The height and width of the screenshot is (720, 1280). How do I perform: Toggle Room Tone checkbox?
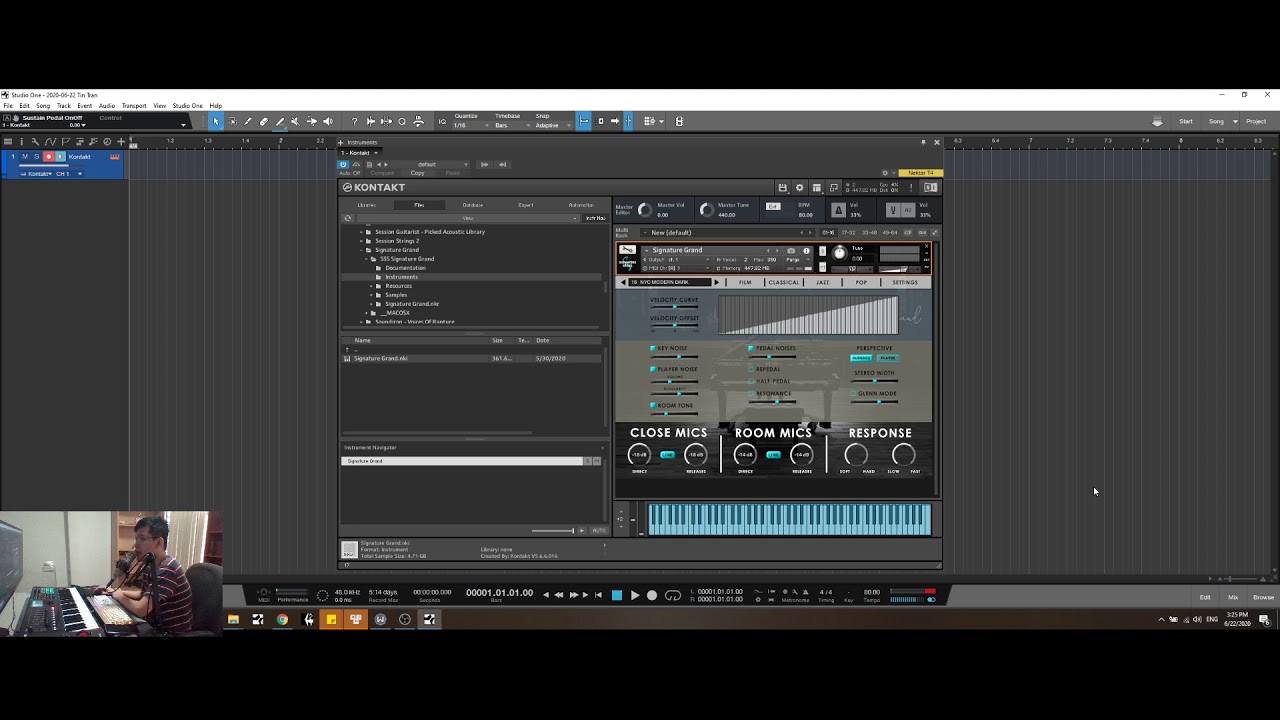(x=653, y=405)
